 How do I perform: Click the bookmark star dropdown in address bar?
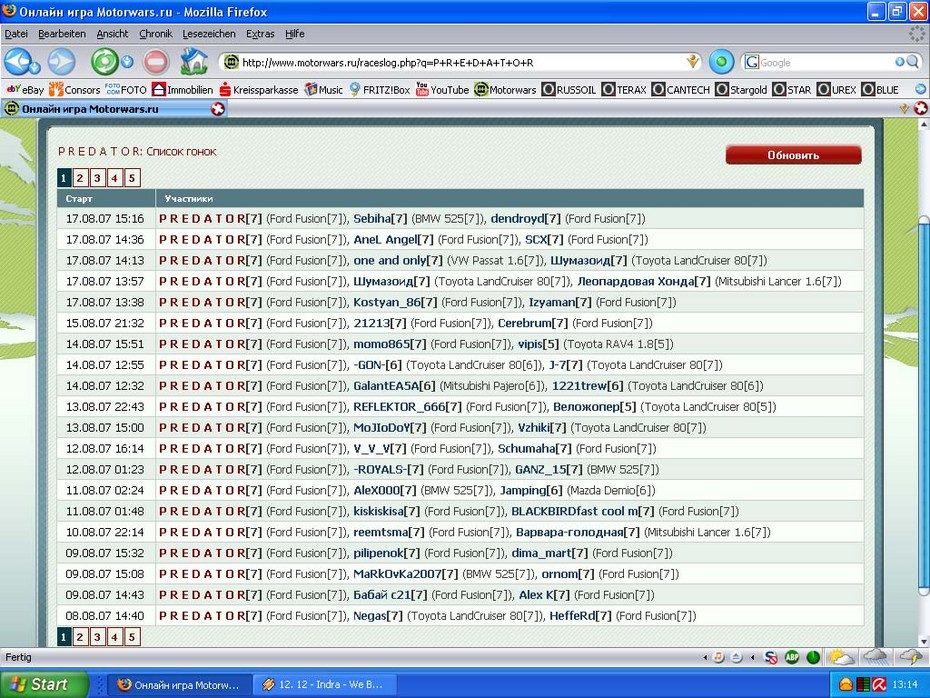(692, 62)
